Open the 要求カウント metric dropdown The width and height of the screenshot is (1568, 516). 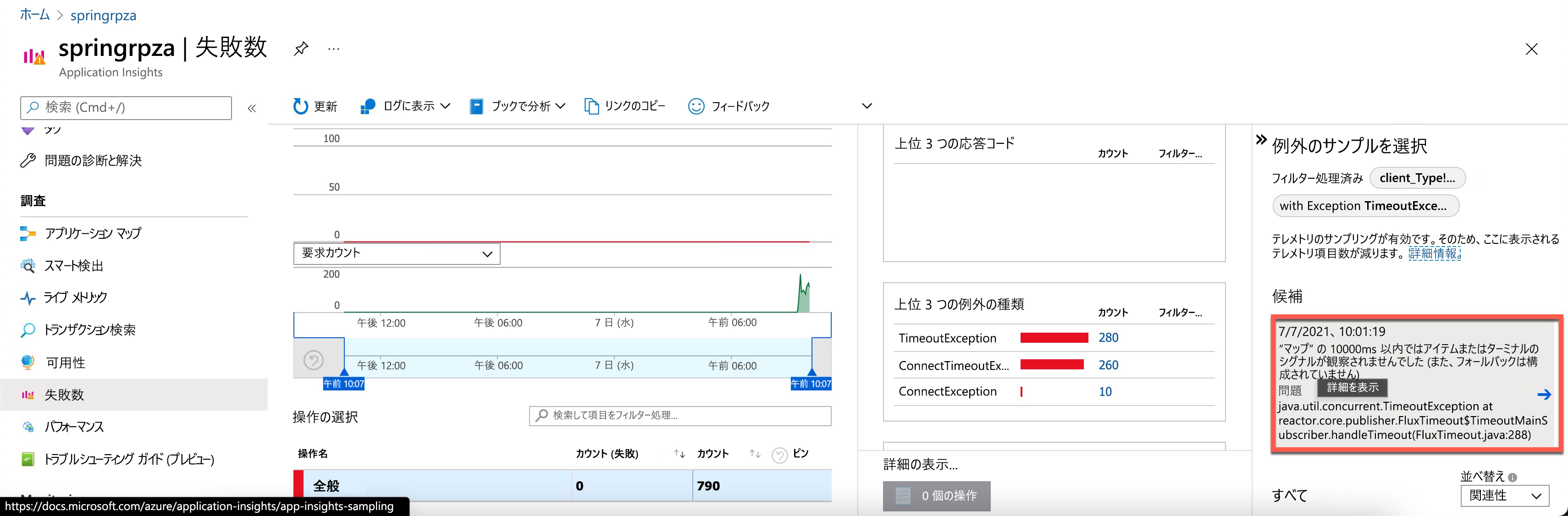397,254
